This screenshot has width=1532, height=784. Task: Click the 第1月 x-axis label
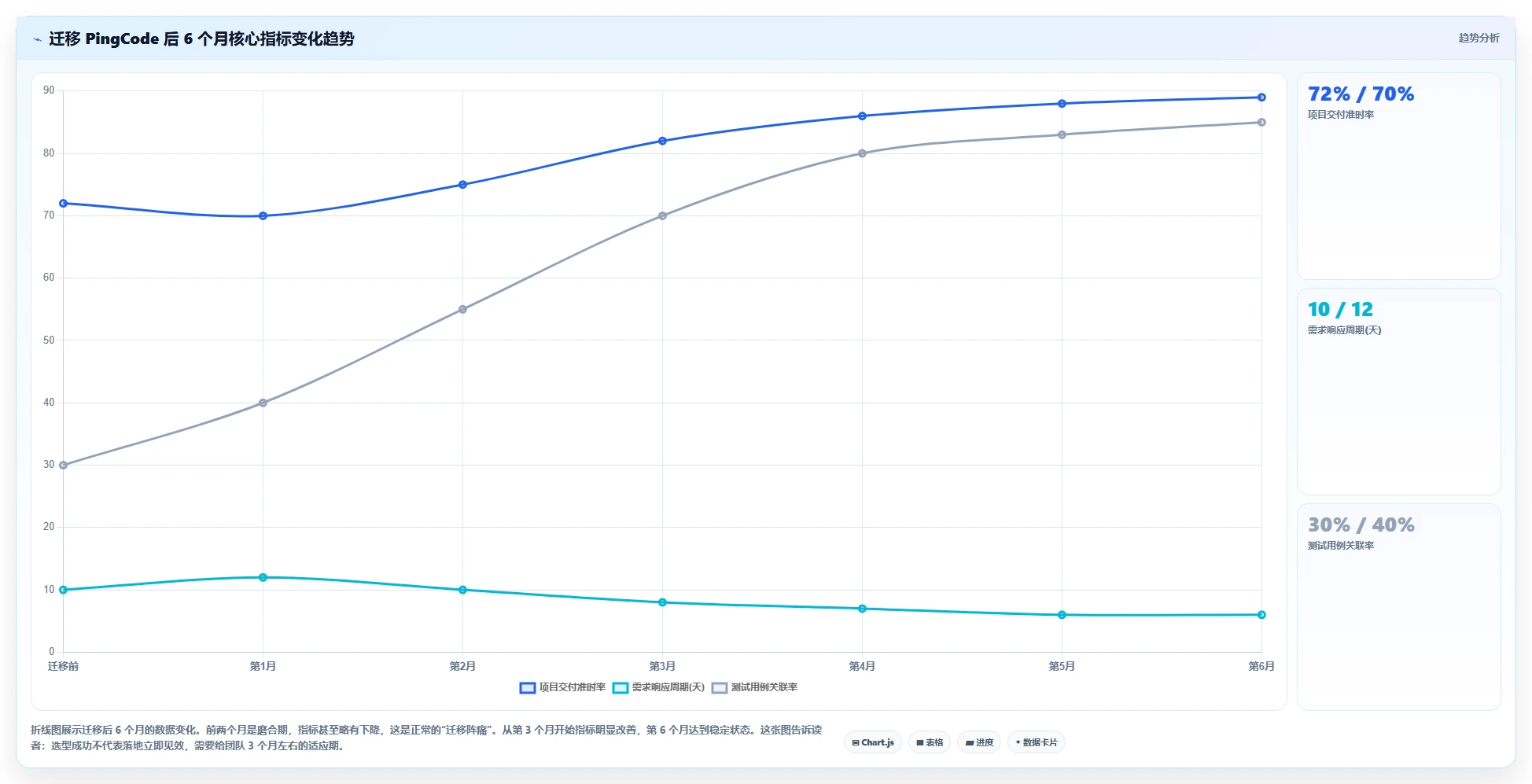tap(263, 667)
